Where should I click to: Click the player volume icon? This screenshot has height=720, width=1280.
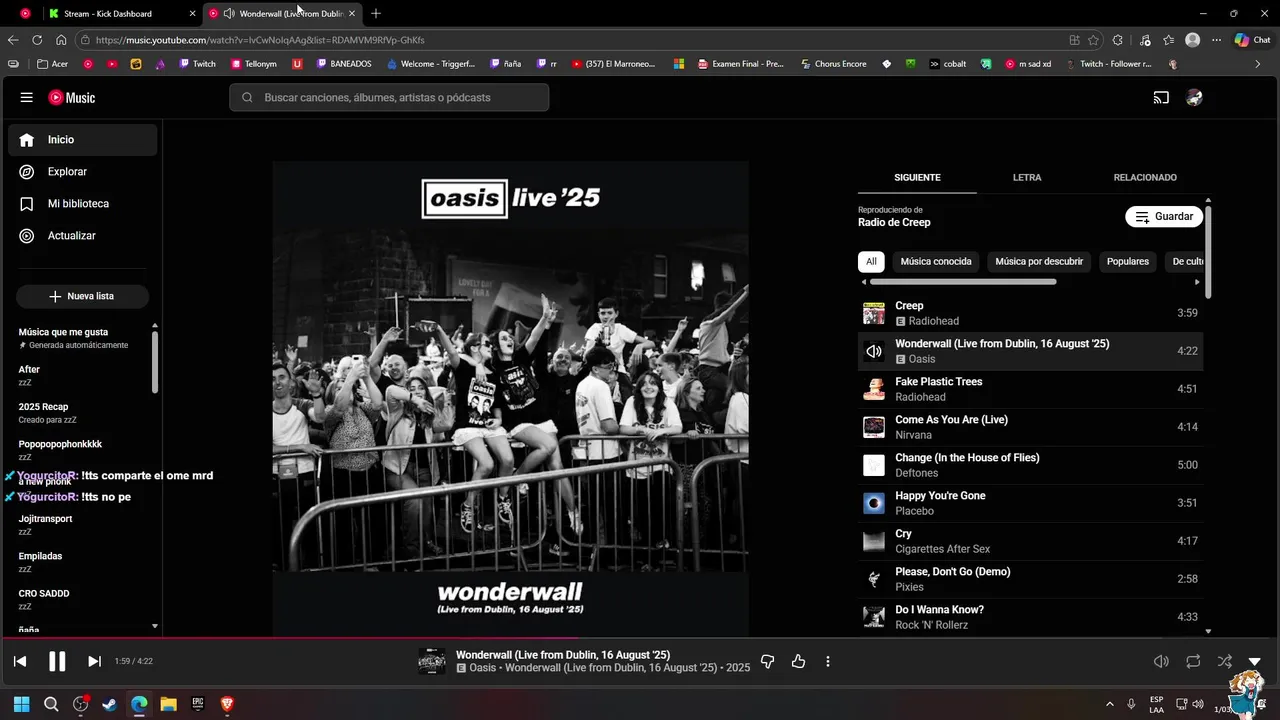pos(1161,661)
